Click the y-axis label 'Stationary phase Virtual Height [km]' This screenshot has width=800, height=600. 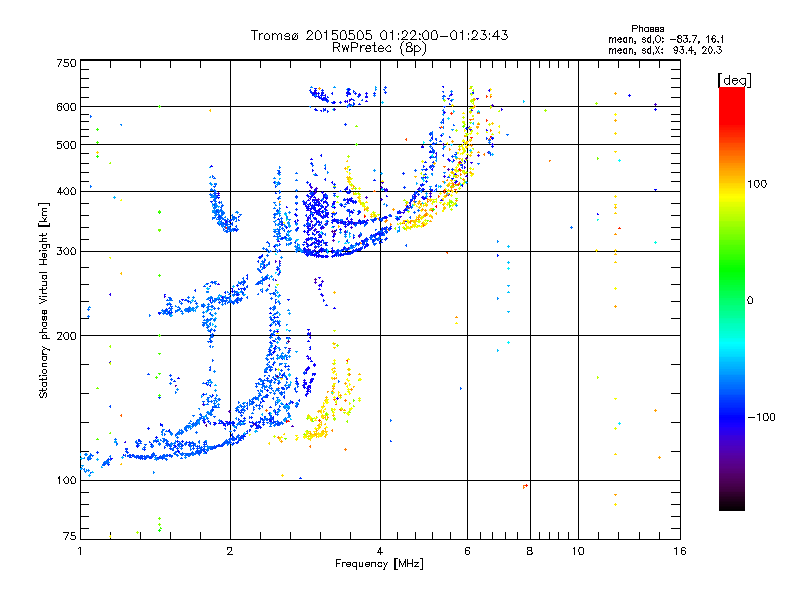coord(43,300)
